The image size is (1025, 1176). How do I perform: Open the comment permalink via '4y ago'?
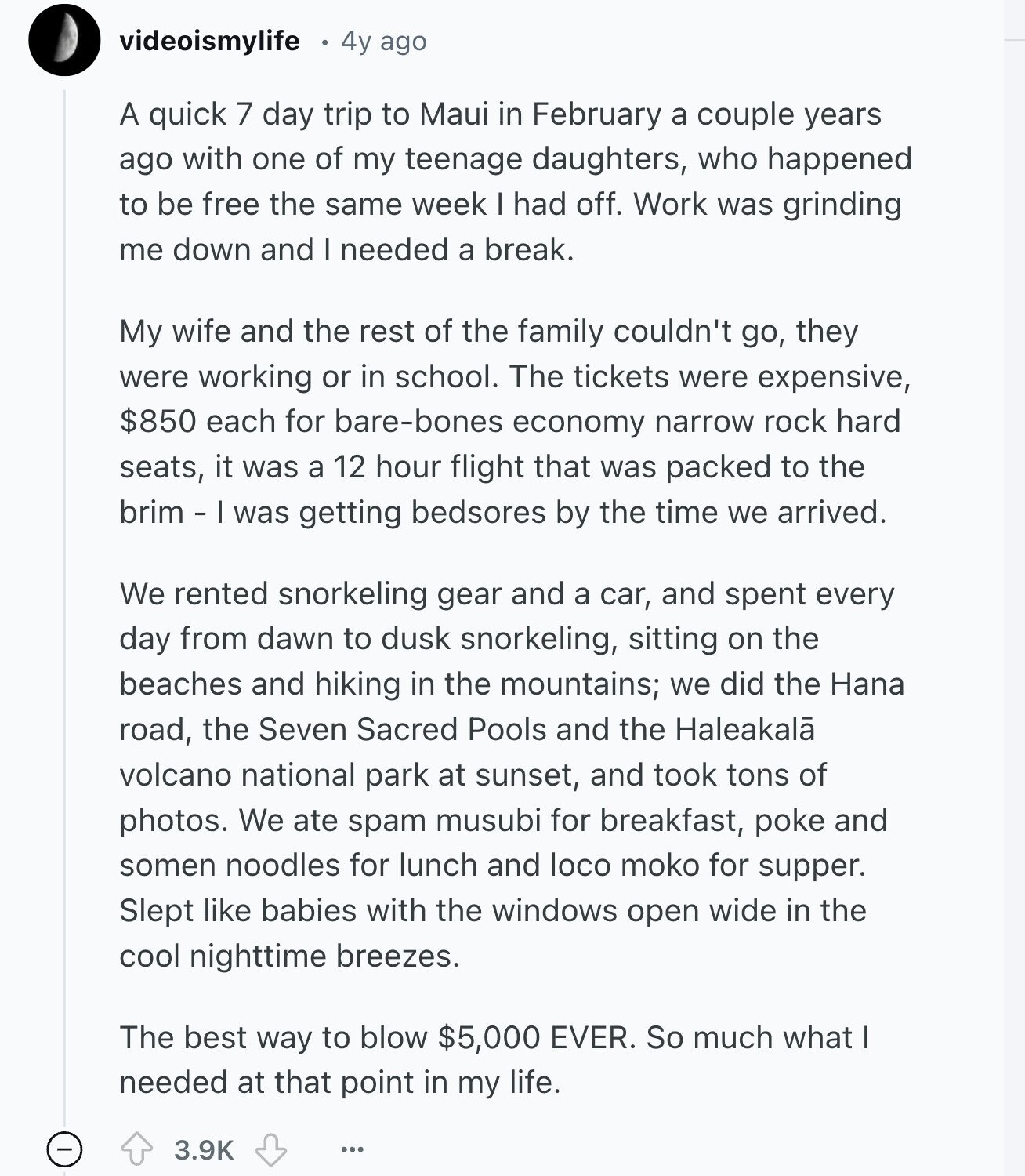click(384, 41)
